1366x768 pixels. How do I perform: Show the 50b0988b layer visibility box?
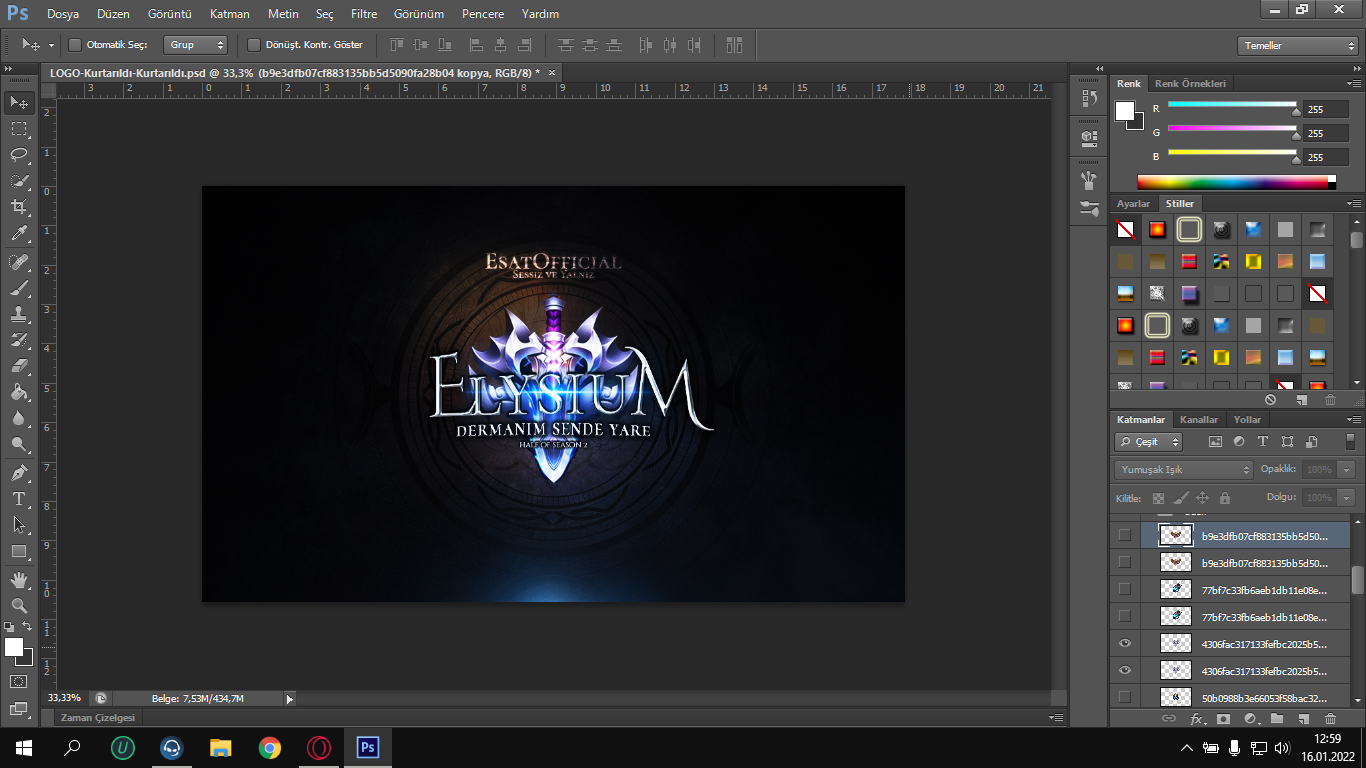1125,697
